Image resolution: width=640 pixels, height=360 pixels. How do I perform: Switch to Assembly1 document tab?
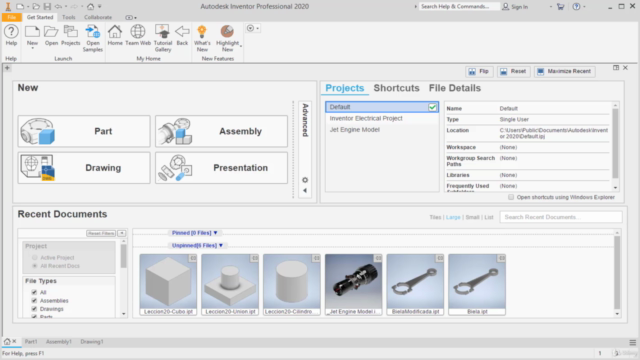[x=59, y=342]
